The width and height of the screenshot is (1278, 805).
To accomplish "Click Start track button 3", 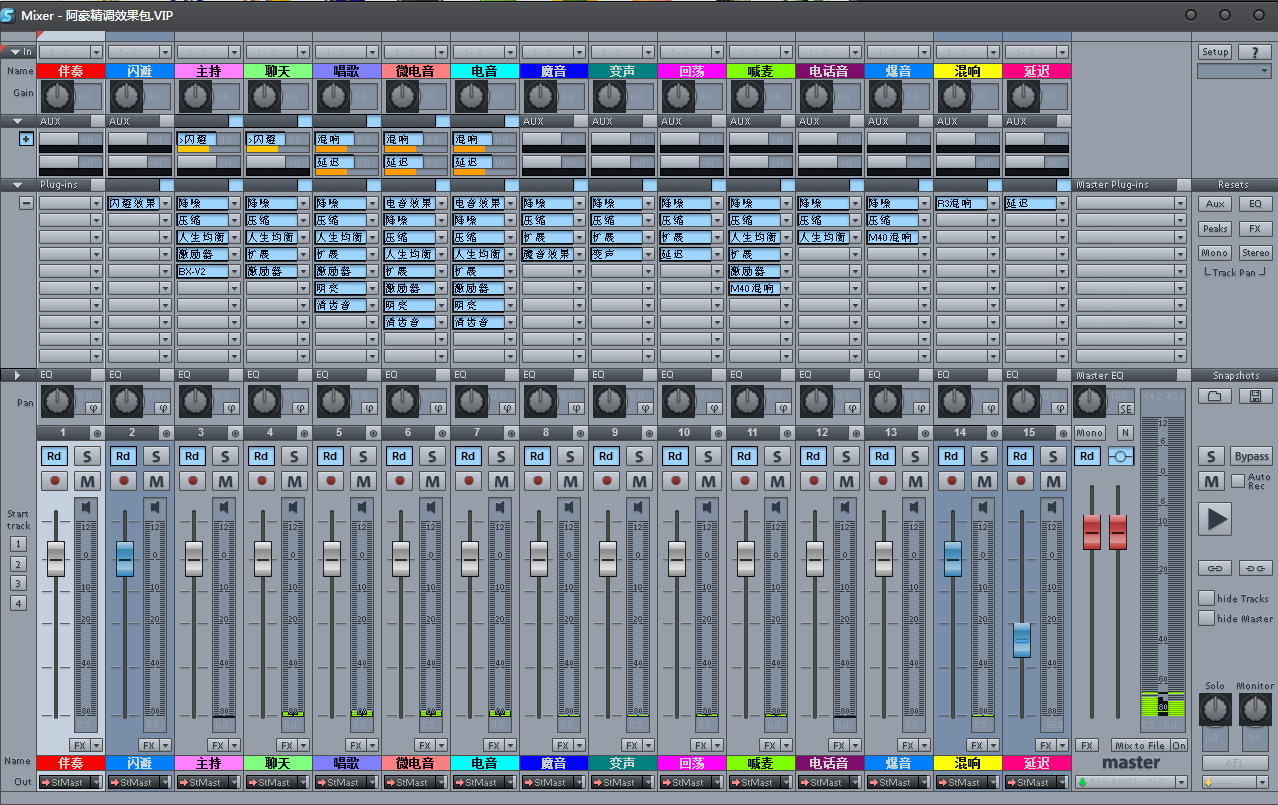I will (18, 583).
